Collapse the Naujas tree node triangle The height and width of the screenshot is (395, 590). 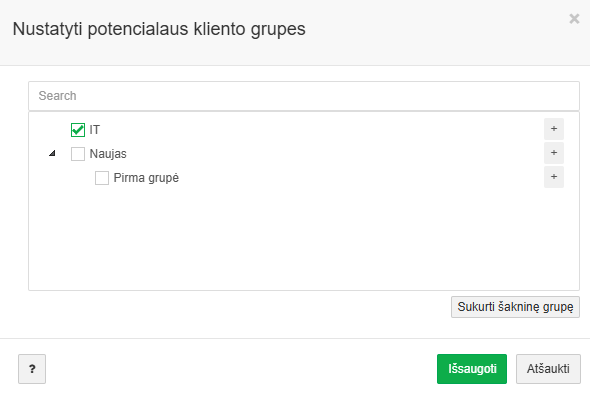(x=52, y=153)
